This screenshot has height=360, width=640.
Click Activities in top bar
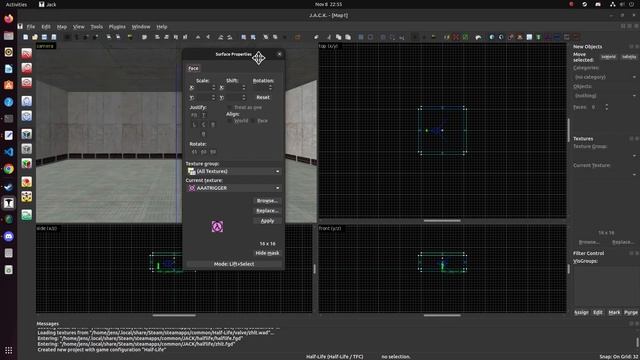click(16, 4)
